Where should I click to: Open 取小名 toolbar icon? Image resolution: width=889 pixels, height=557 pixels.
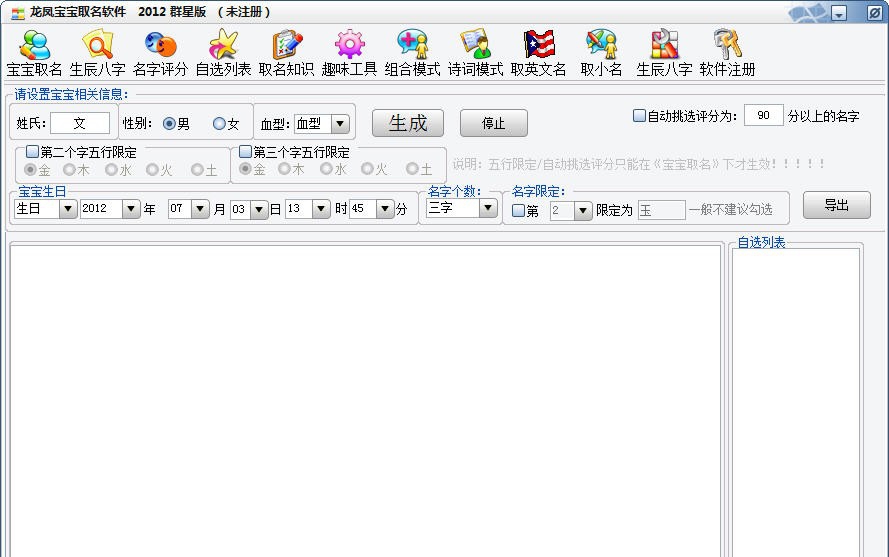[601, 53]
